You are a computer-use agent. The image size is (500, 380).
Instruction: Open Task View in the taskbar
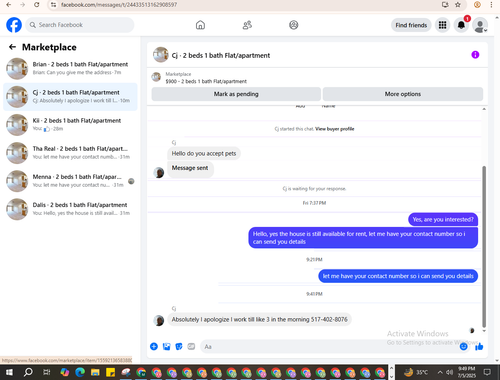coord(47,372)
